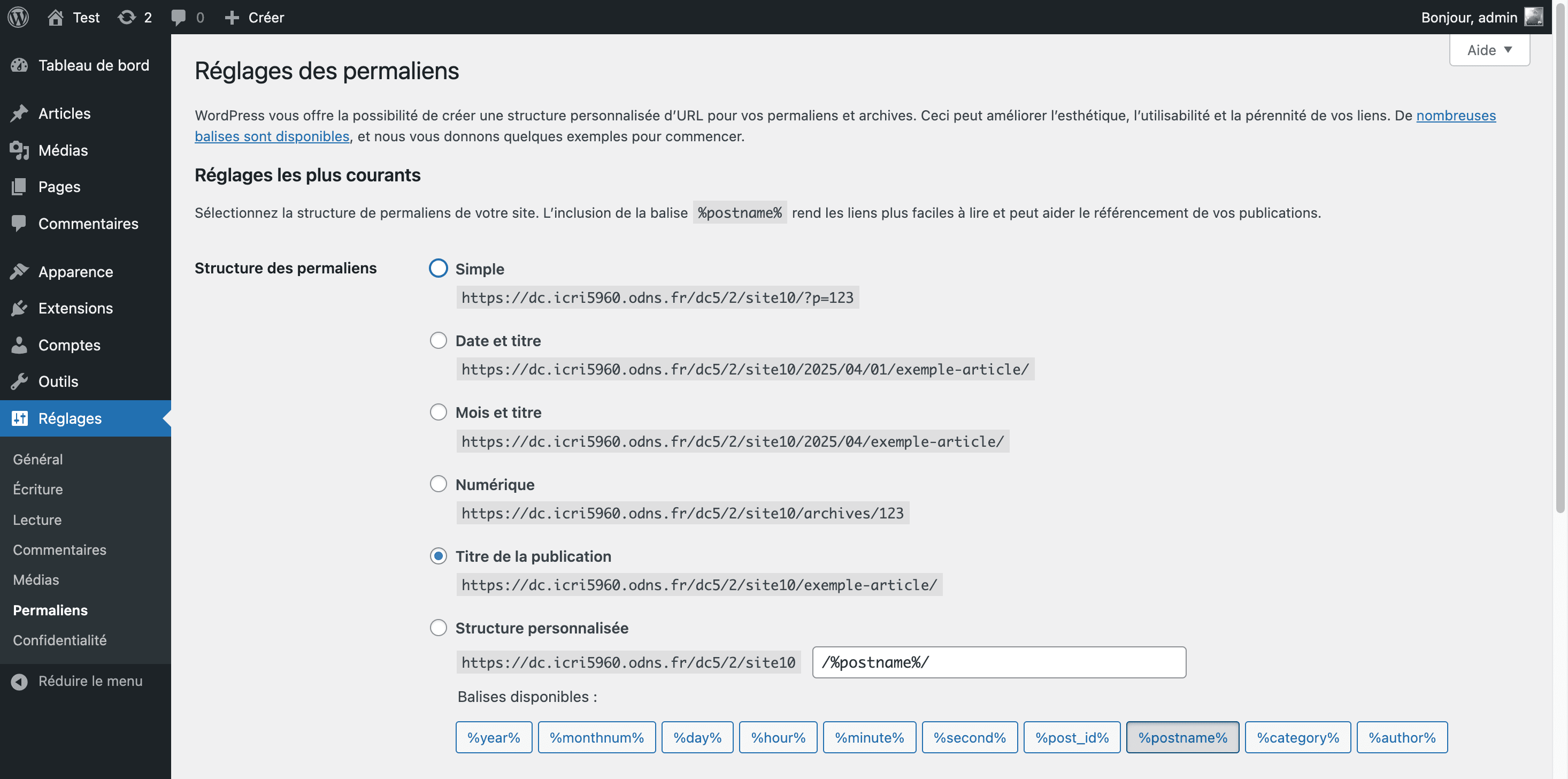
Task: Click the sidebar Commentaires bubble icon
Action: 19,224
